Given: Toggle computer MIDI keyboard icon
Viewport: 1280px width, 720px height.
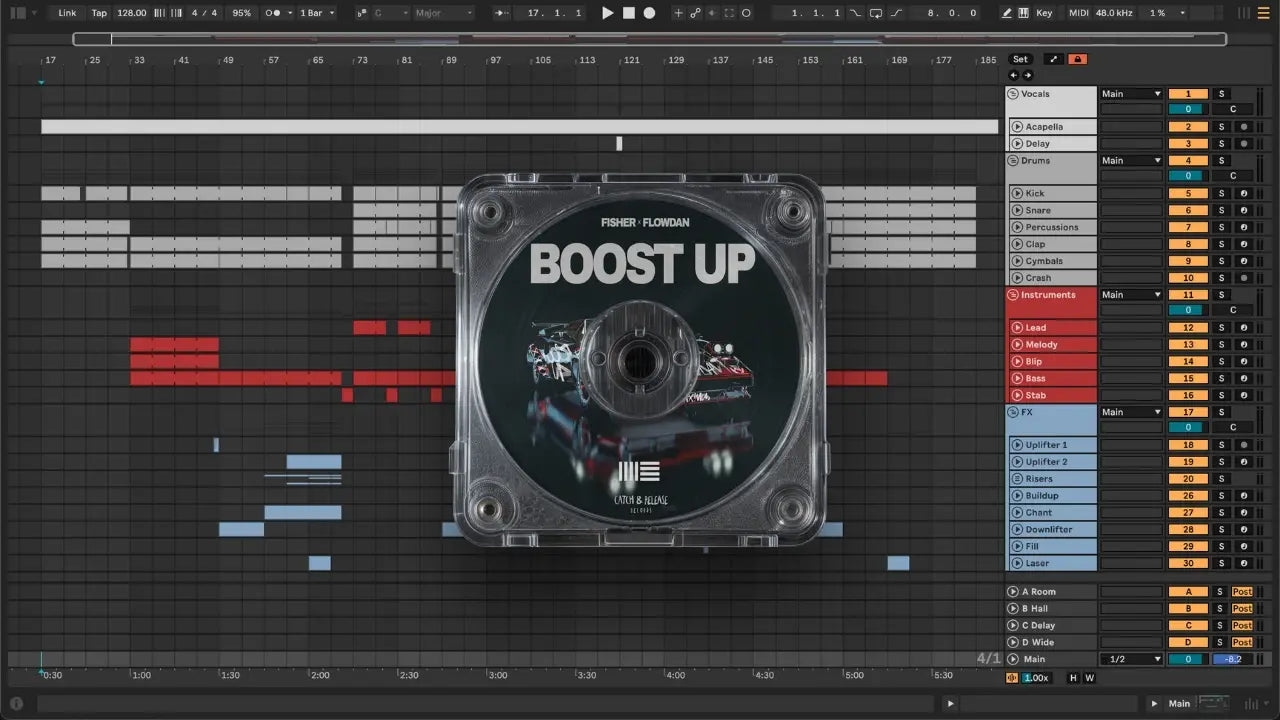Looking at the screenshot, I should pyautogui.click(x=1023, y=13).
